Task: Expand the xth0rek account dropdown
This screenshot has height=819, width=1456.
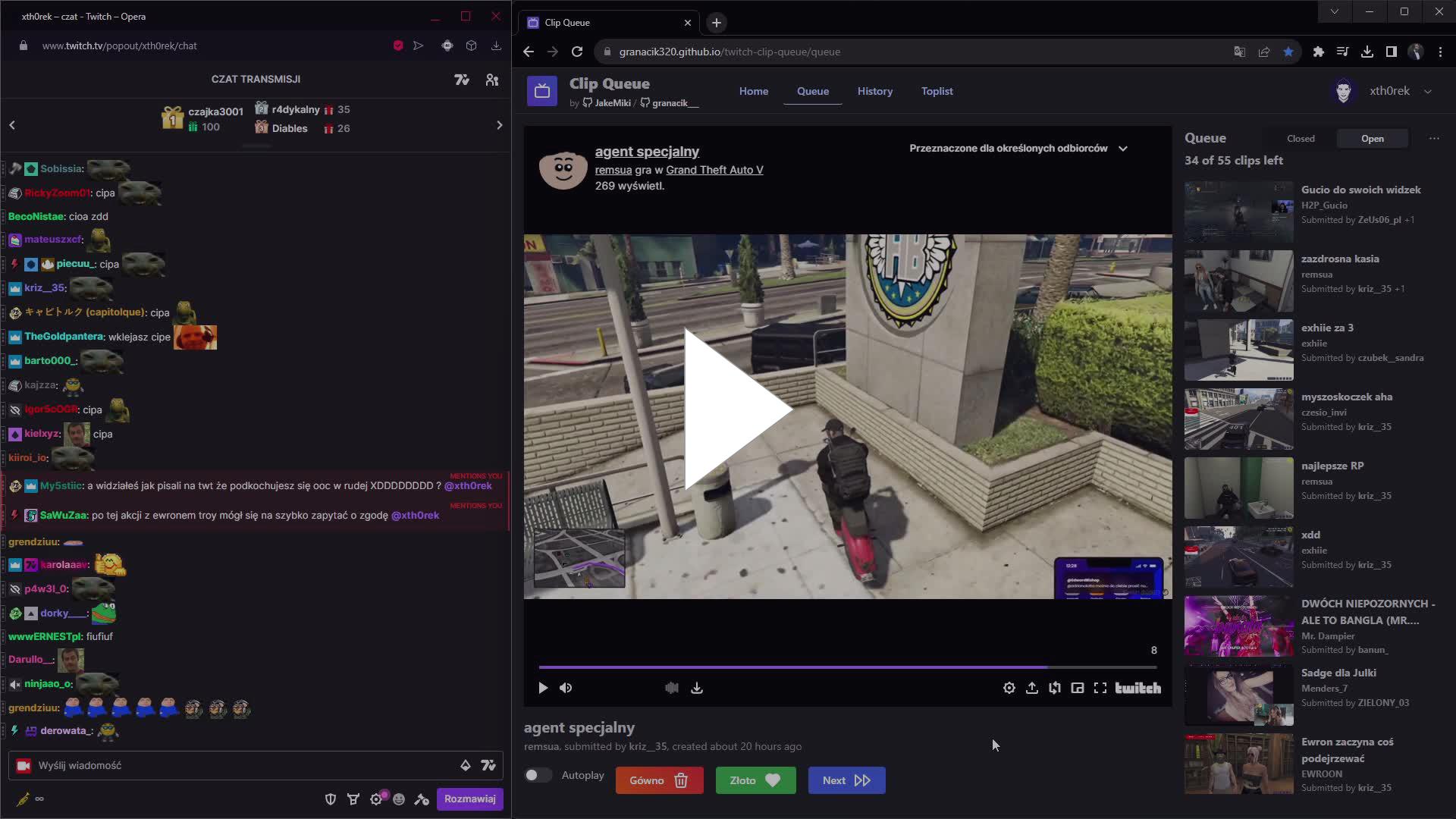Action: point(1429,90)
